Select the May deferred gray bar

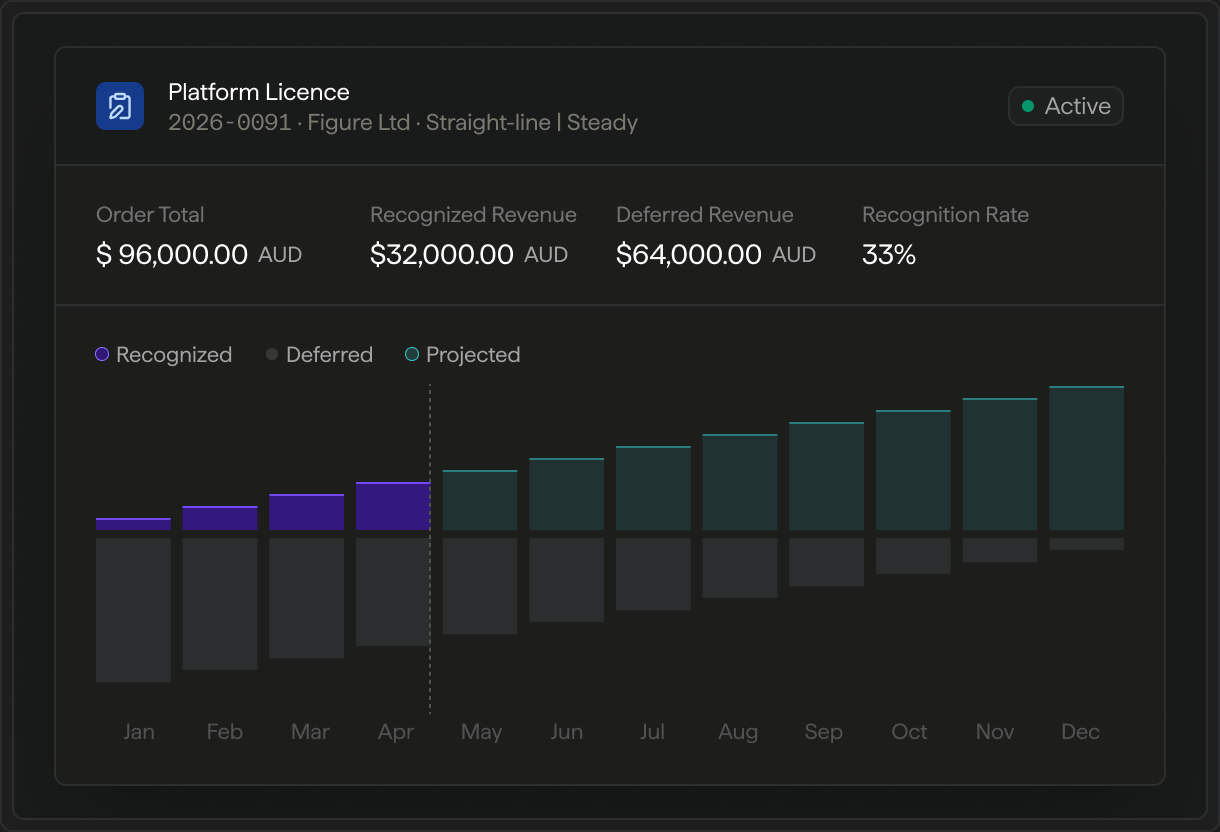[x=480, y=586]
